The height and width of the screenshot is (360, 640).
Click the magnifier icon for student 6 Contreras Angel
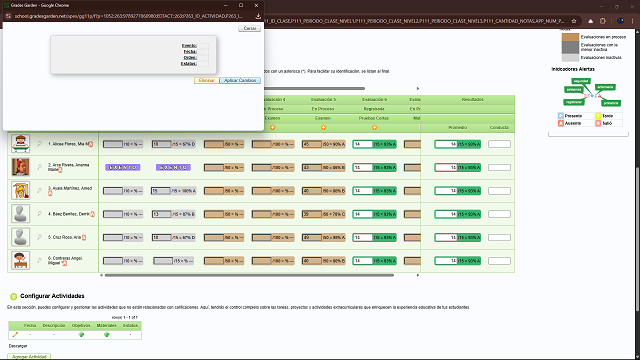[39, 260]
